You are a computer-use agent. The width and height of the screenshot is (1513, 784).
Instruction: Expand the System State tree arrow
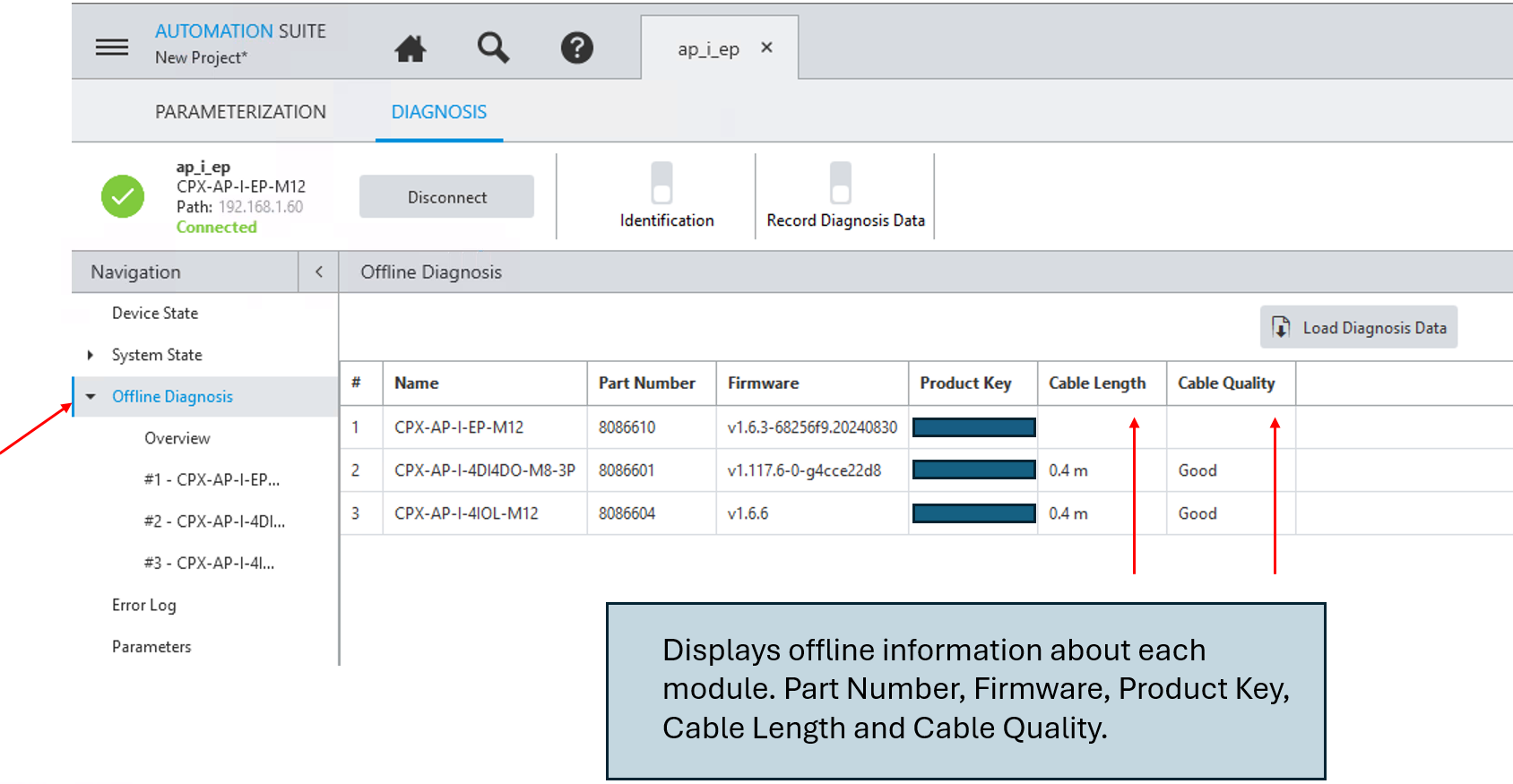(x=90, y=355)
